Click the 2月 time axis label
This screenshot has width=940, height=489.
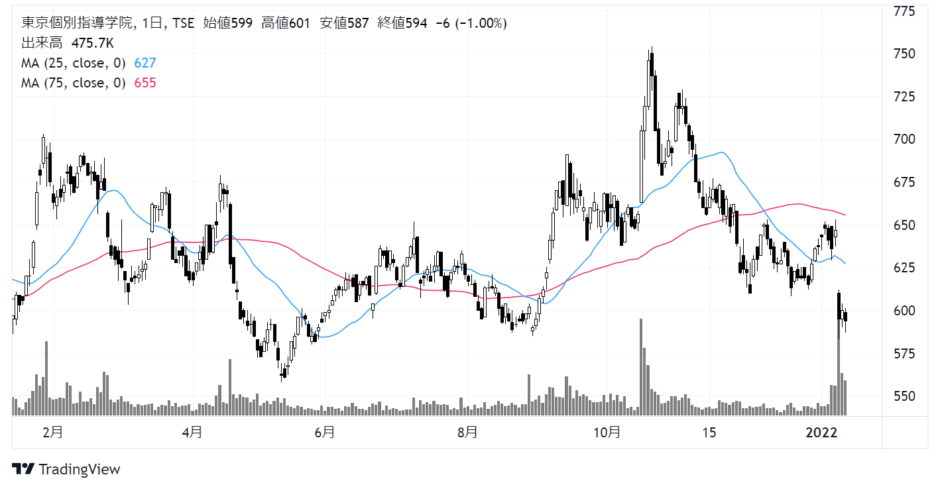pyautogui.click(x=54, y=432)
